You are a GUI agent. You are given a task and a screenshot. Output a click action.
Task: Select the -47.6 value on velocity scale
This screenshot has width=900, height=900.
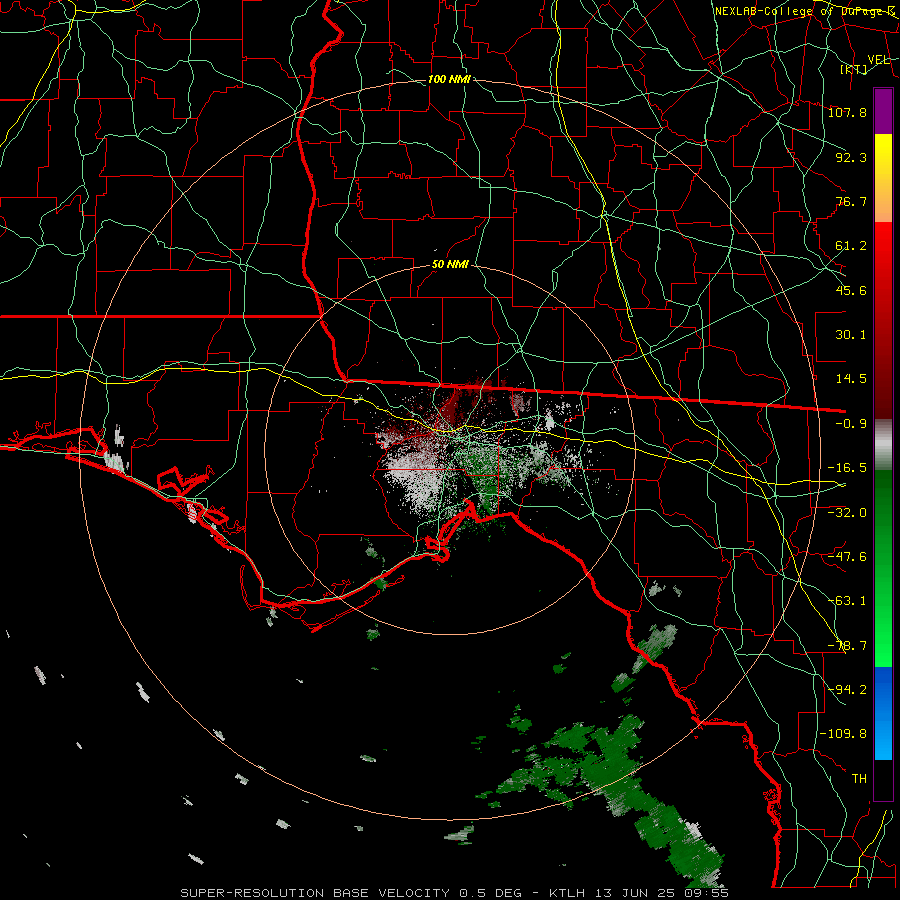(x=847, y=557)
